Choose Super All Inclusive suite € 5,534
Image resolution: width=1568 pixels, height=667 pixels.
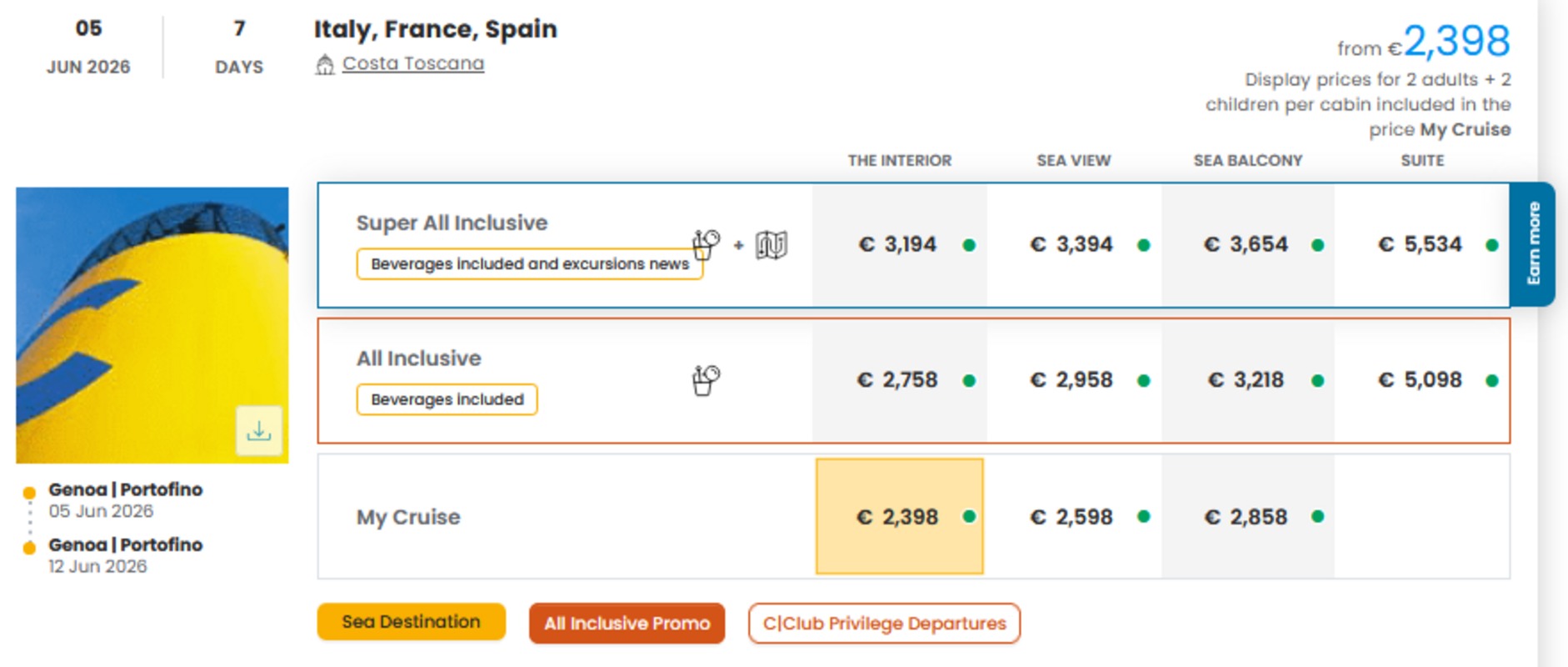coord(1420,245)
